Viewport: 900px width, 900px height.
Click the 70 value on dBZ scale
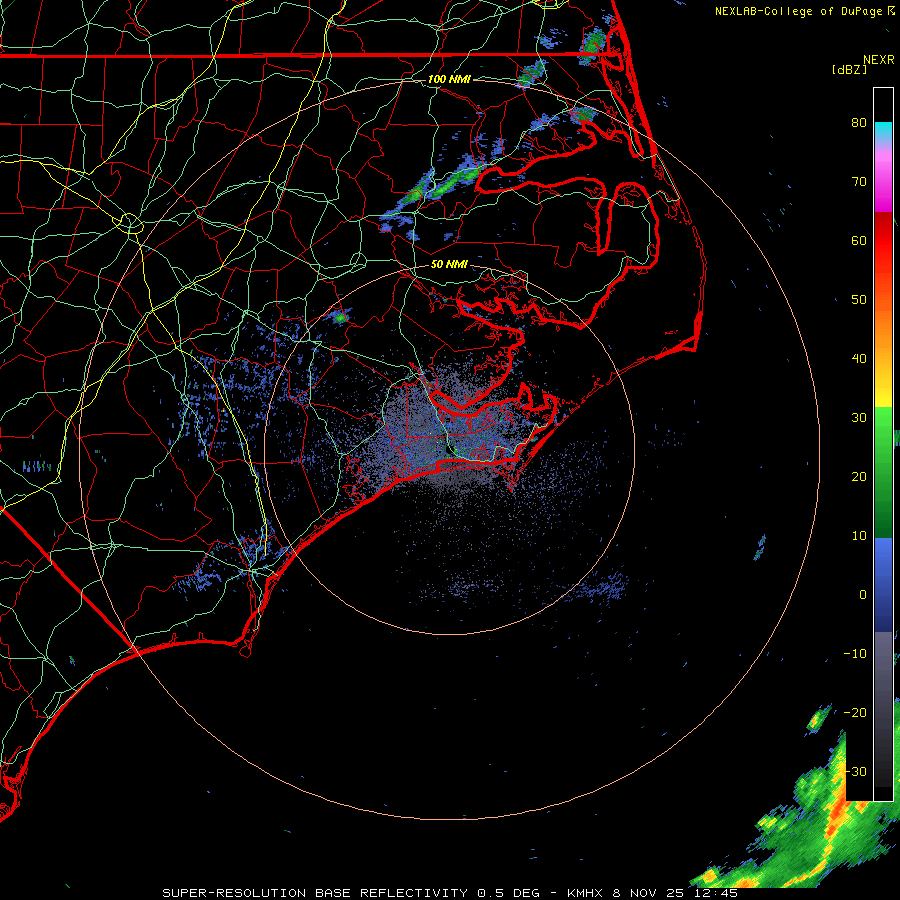point(859,182)
